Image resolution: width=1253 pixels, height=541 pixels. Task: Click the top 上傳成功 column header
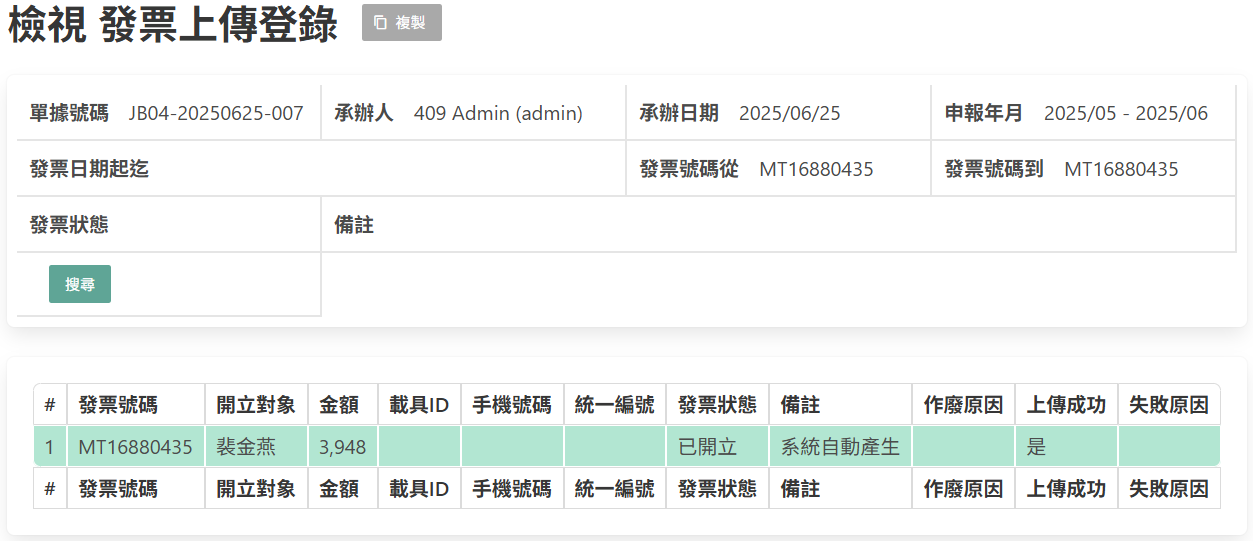tap(1066, 405)
